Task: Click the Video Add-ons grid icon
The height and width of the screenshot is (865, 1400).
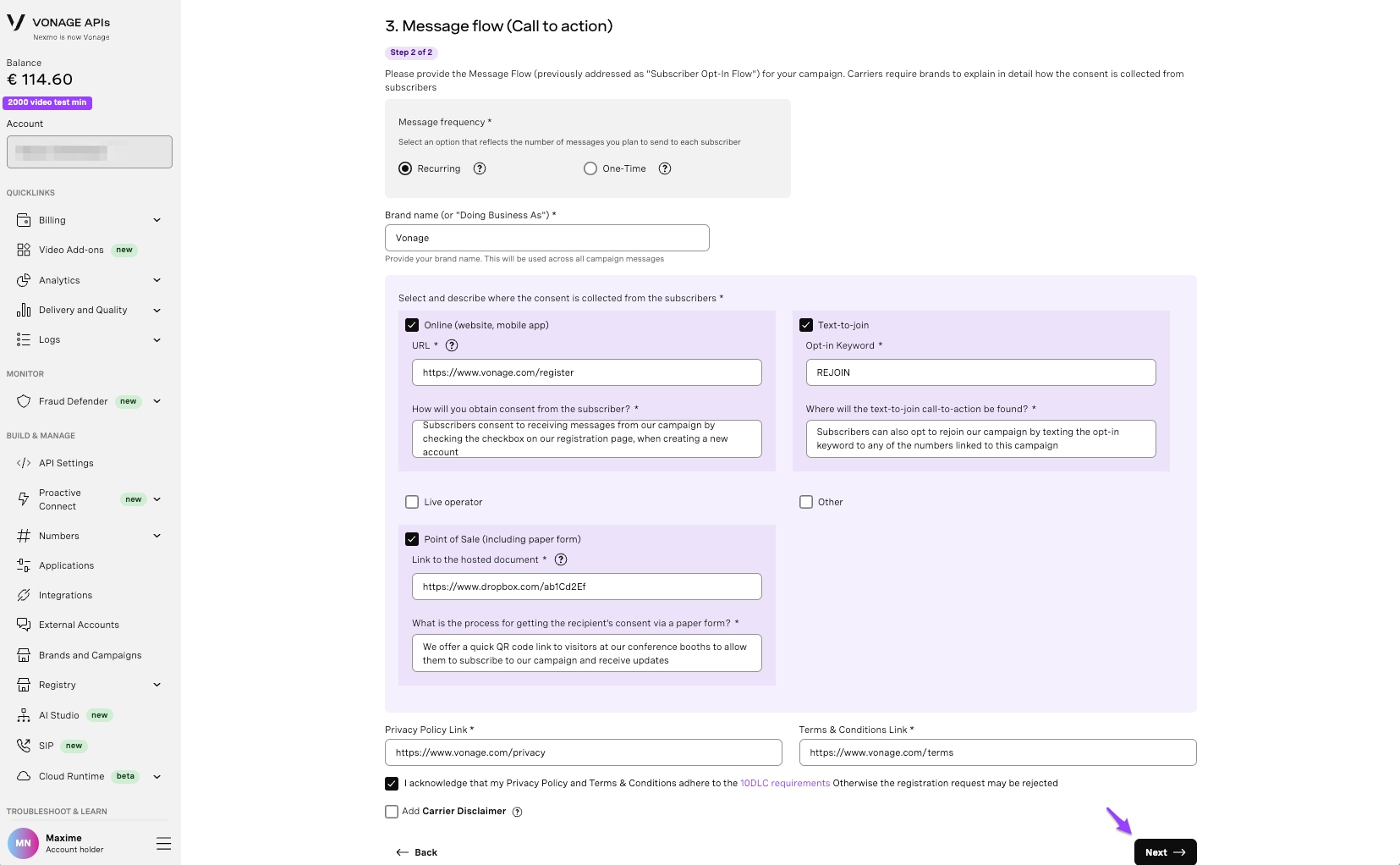Action: (24, 250)
